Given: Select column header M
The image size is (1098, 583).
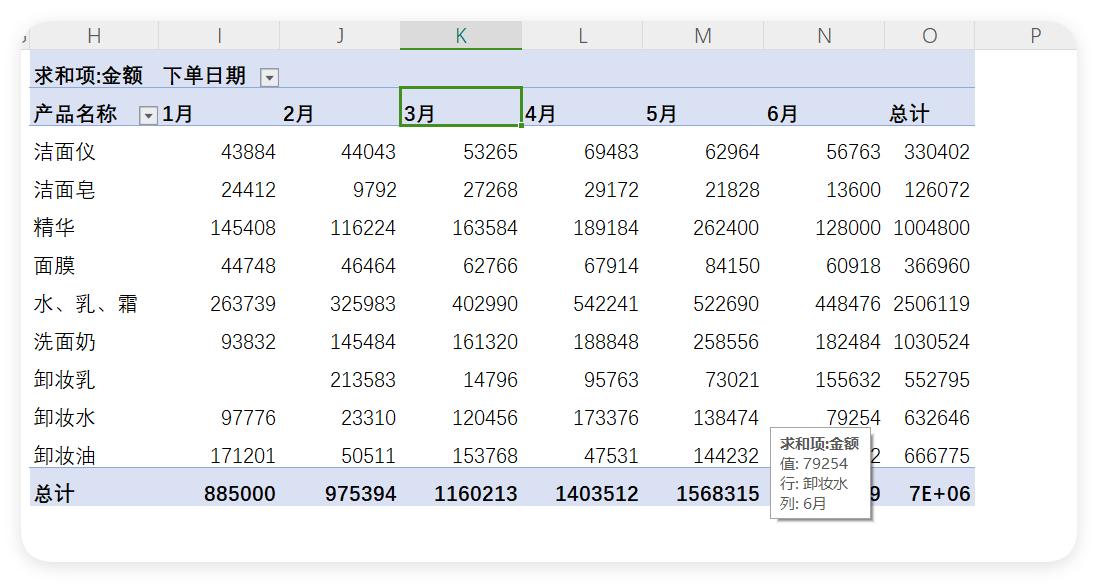Looking at the screenshot, I should [x=703, y=36].
